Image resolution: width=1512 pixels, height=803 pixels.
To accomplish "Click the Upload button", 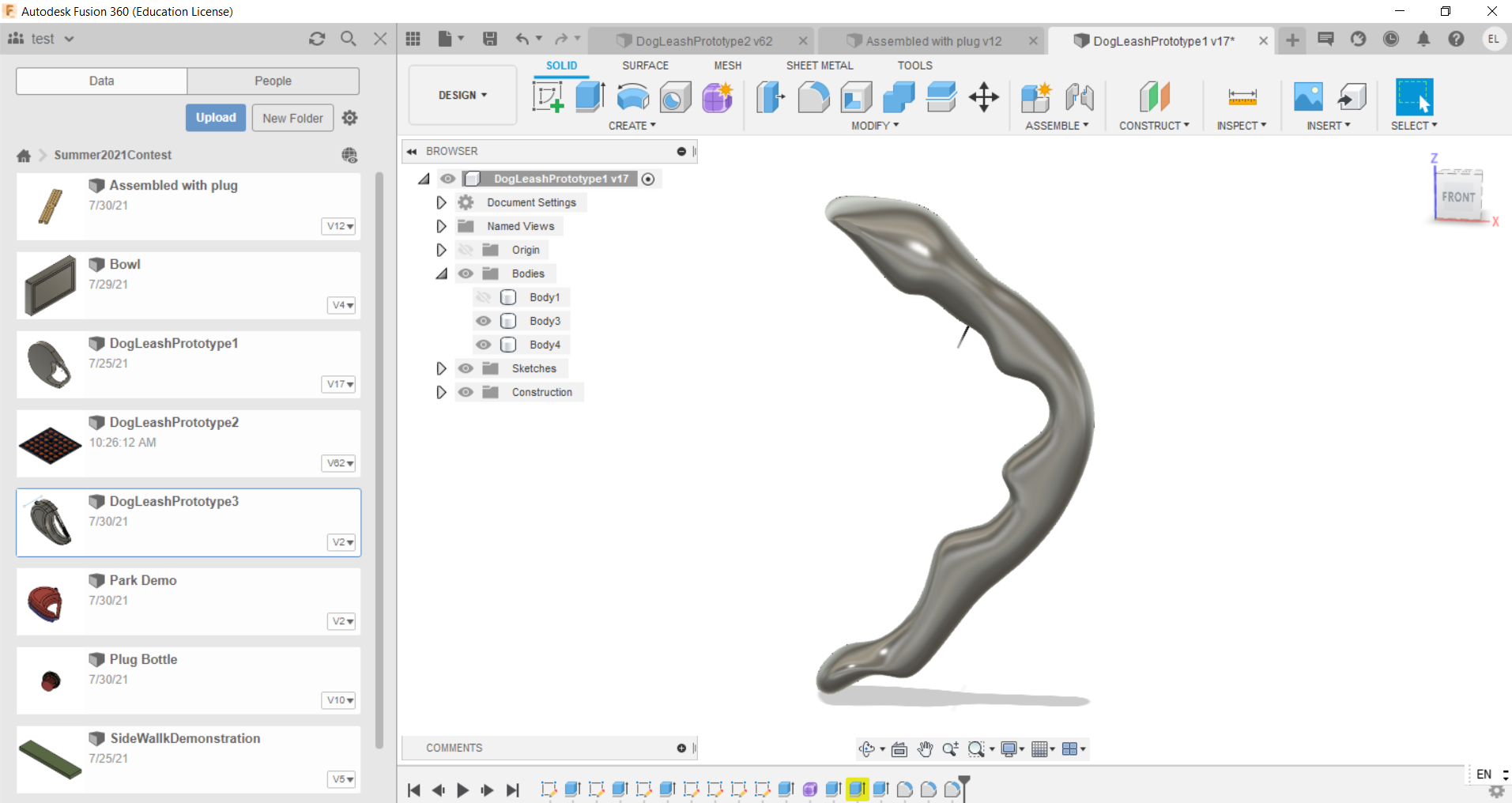I will click(x=215, y=117).
